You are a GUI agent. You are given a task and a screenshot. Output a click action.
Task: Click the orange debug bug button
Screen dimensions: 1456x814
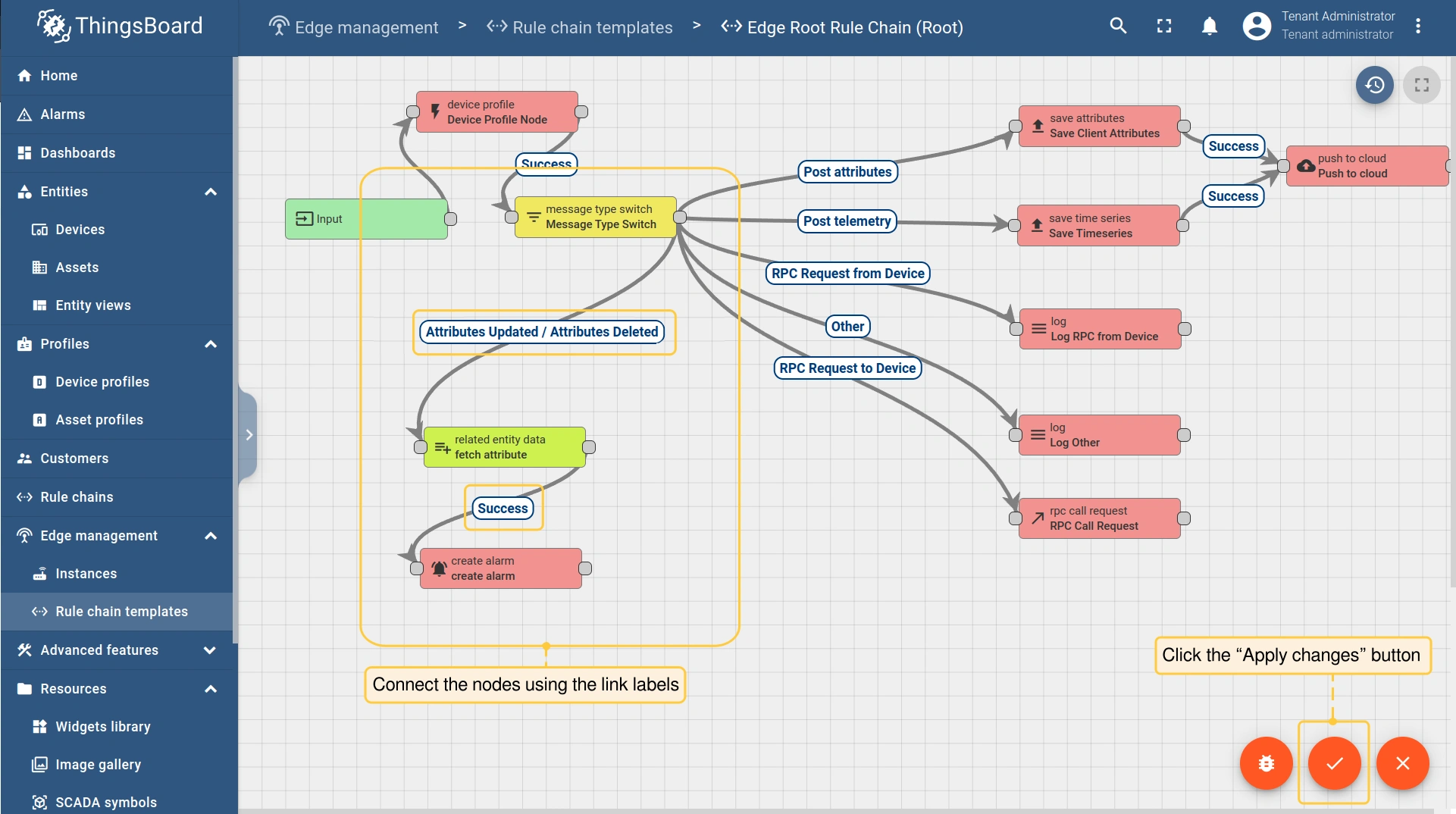[x=1266, y=763]
